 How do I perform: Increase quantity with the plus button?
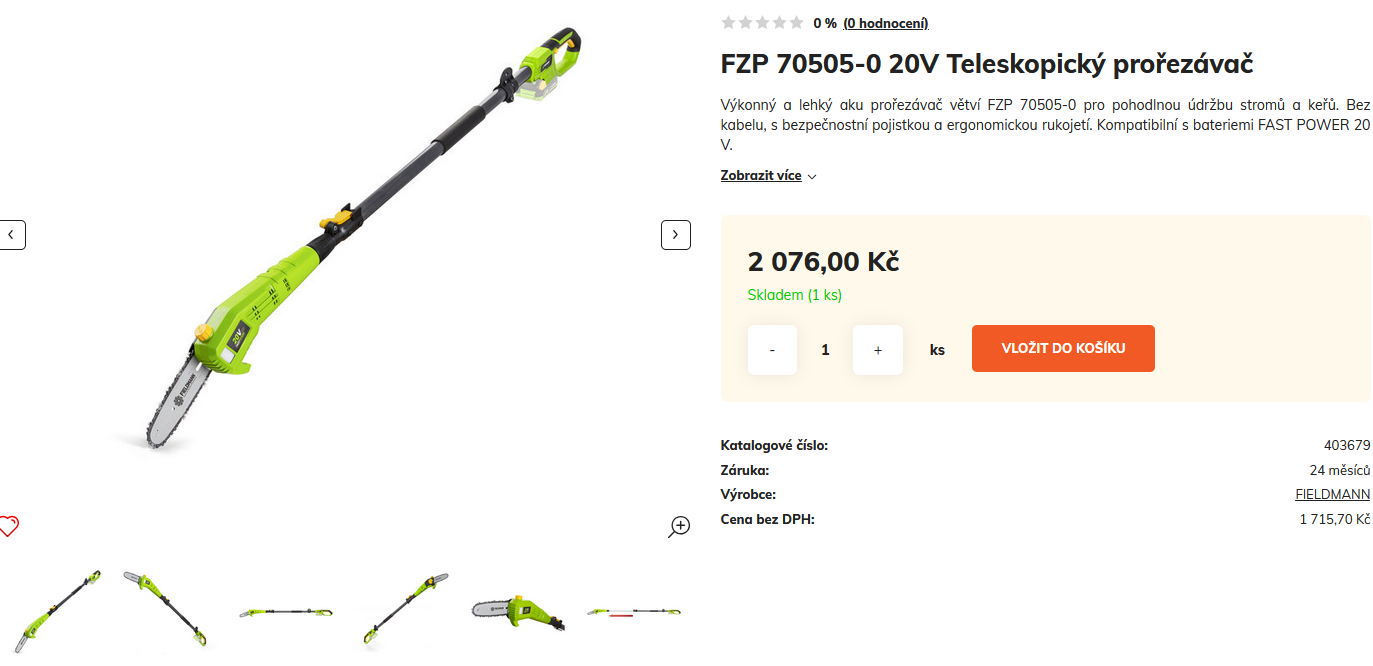(x=878, y=350)
